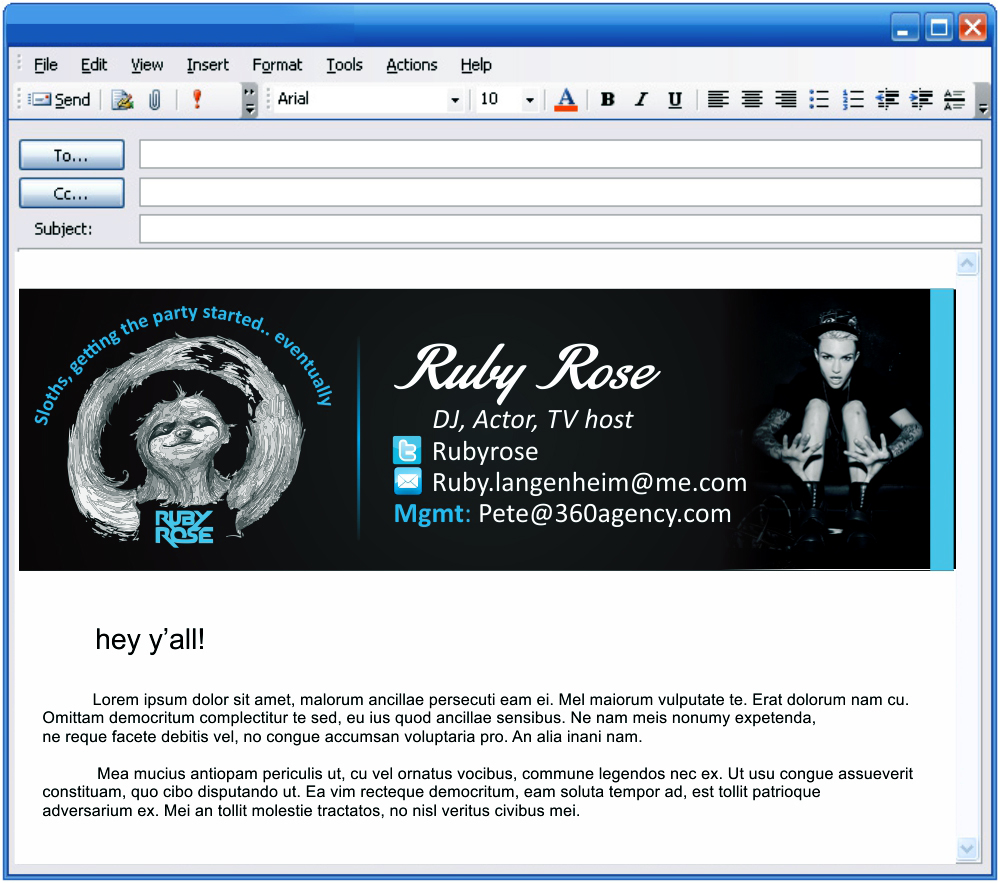
Task: Open the Actions menu
Action: coord(411,64)
